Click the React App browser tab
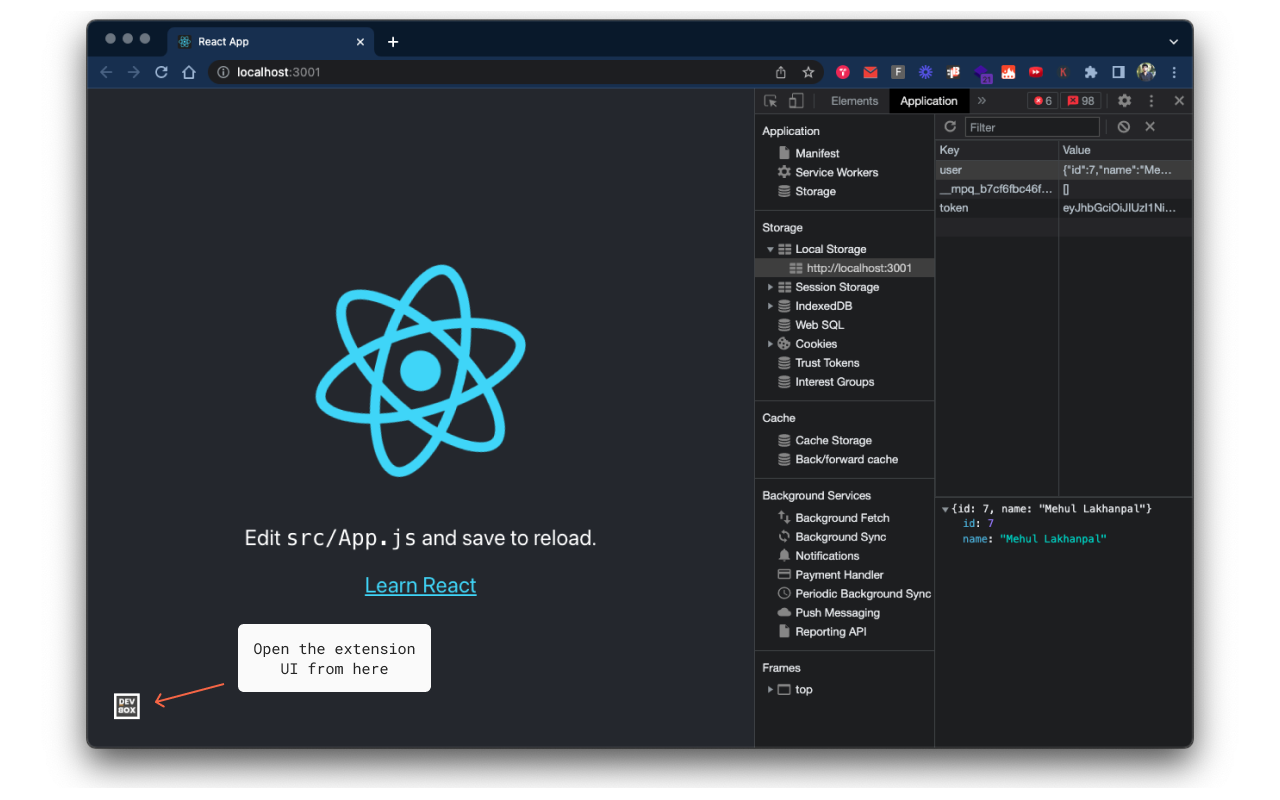The image size is (1280, 800). pyautogui.click(x=271, y=42)
